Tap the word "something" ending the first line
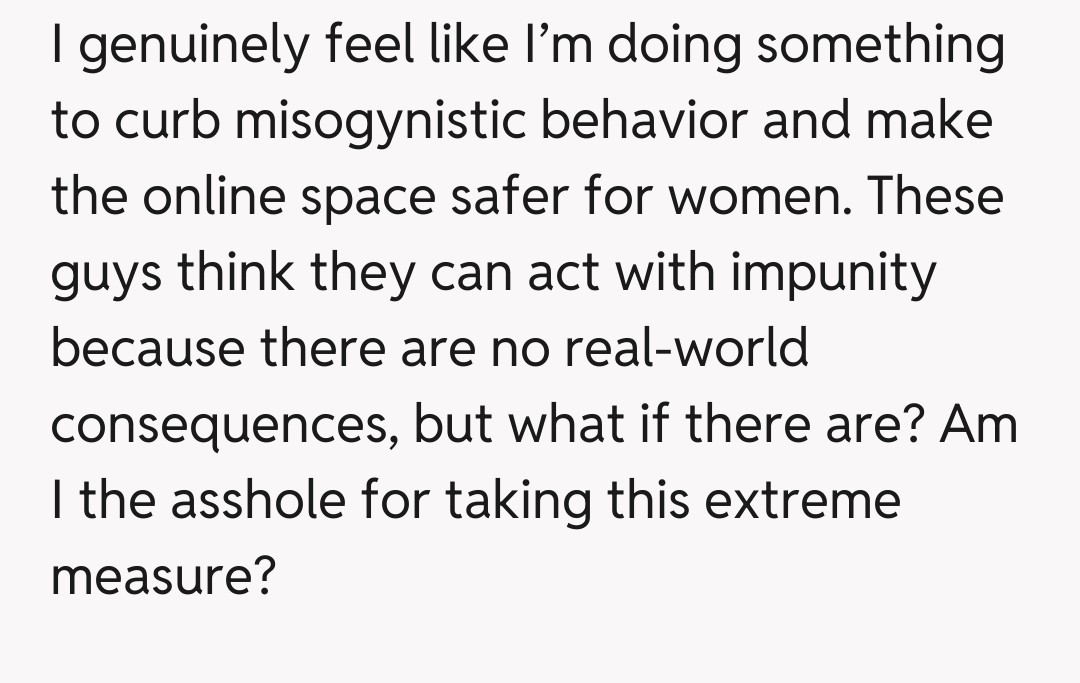 pyautogui.click(x=880, y=48)
